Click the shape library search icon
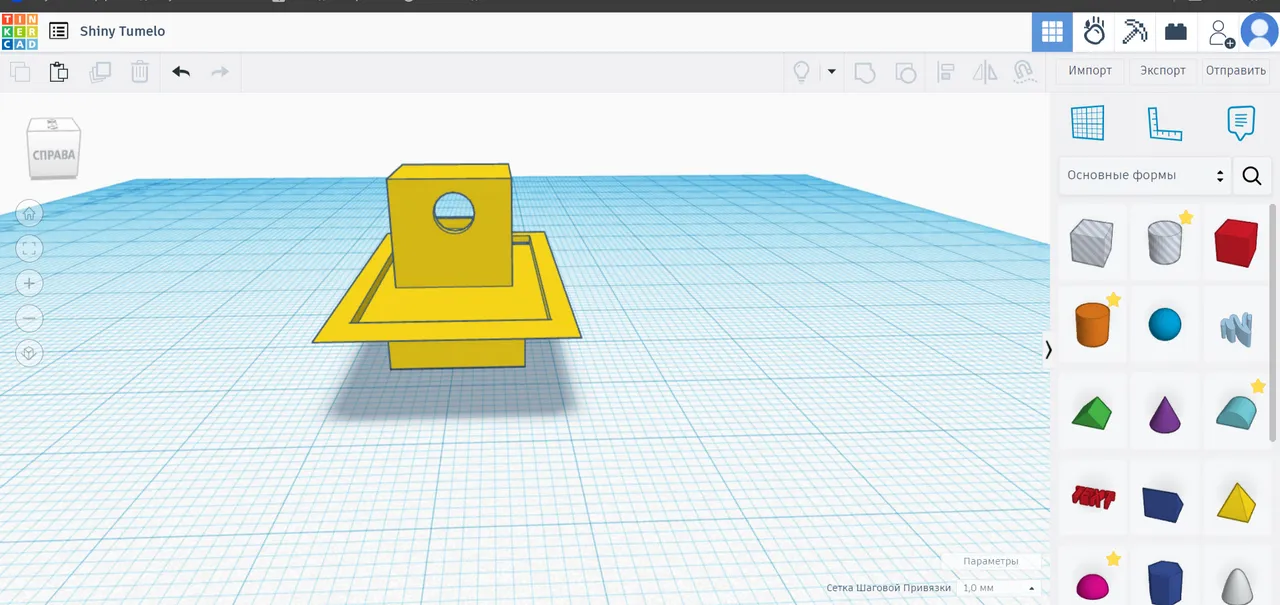The image size is (1280, 605). click(x=1252, y=175)
